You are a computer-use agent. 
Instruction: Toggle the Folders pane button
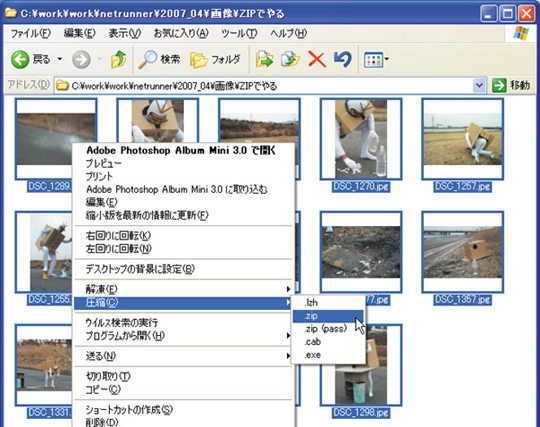[215, 60]
